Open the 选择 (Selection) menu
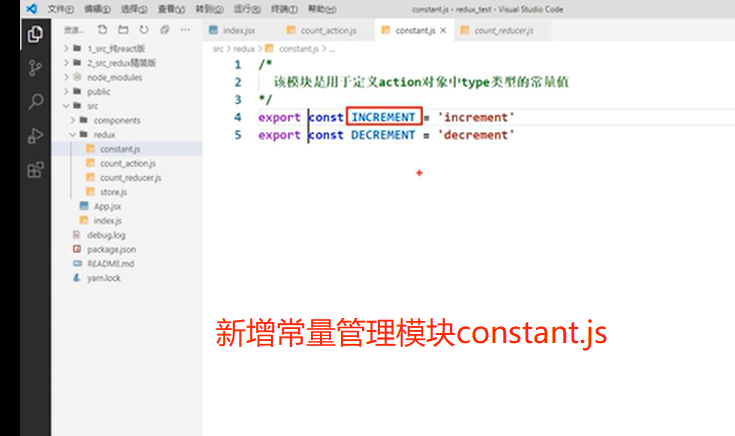 tap(135, 9)
